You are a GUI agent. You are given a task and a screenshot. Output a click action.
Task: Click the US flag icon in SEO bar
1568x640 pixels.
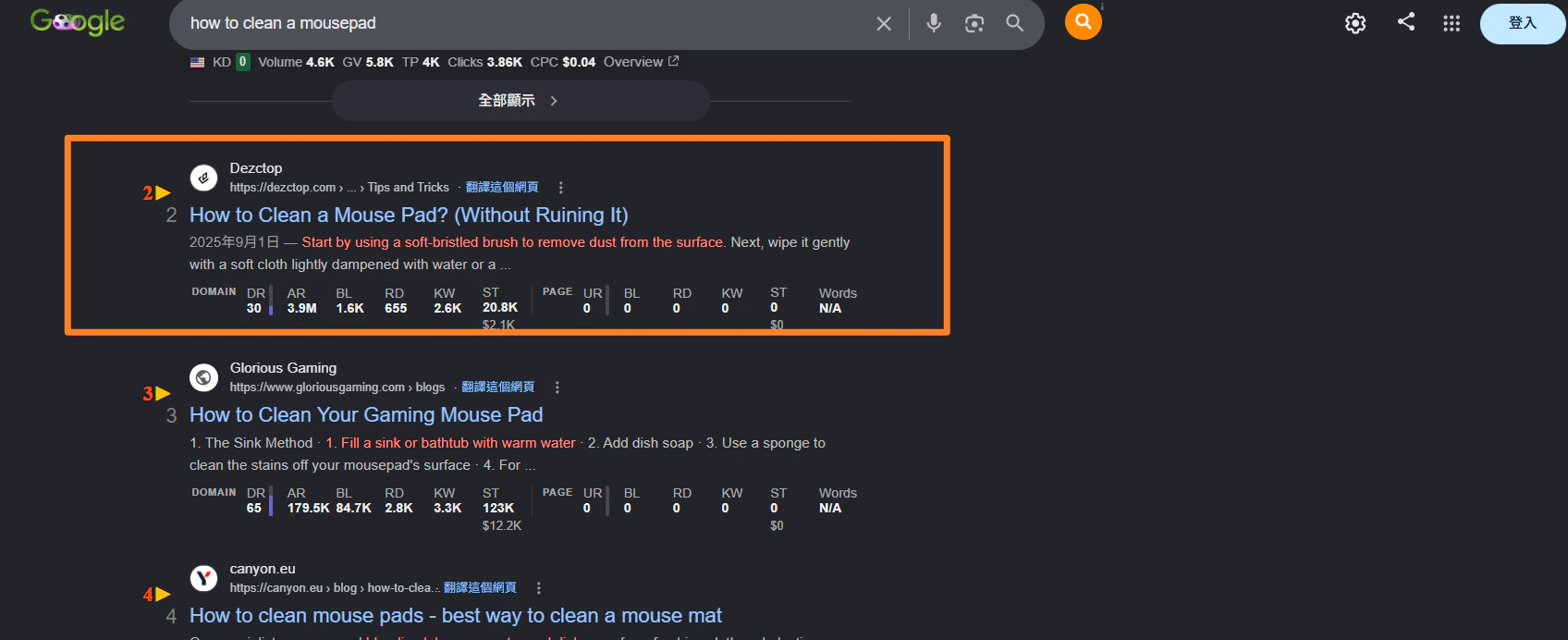[x=197, y=62]
